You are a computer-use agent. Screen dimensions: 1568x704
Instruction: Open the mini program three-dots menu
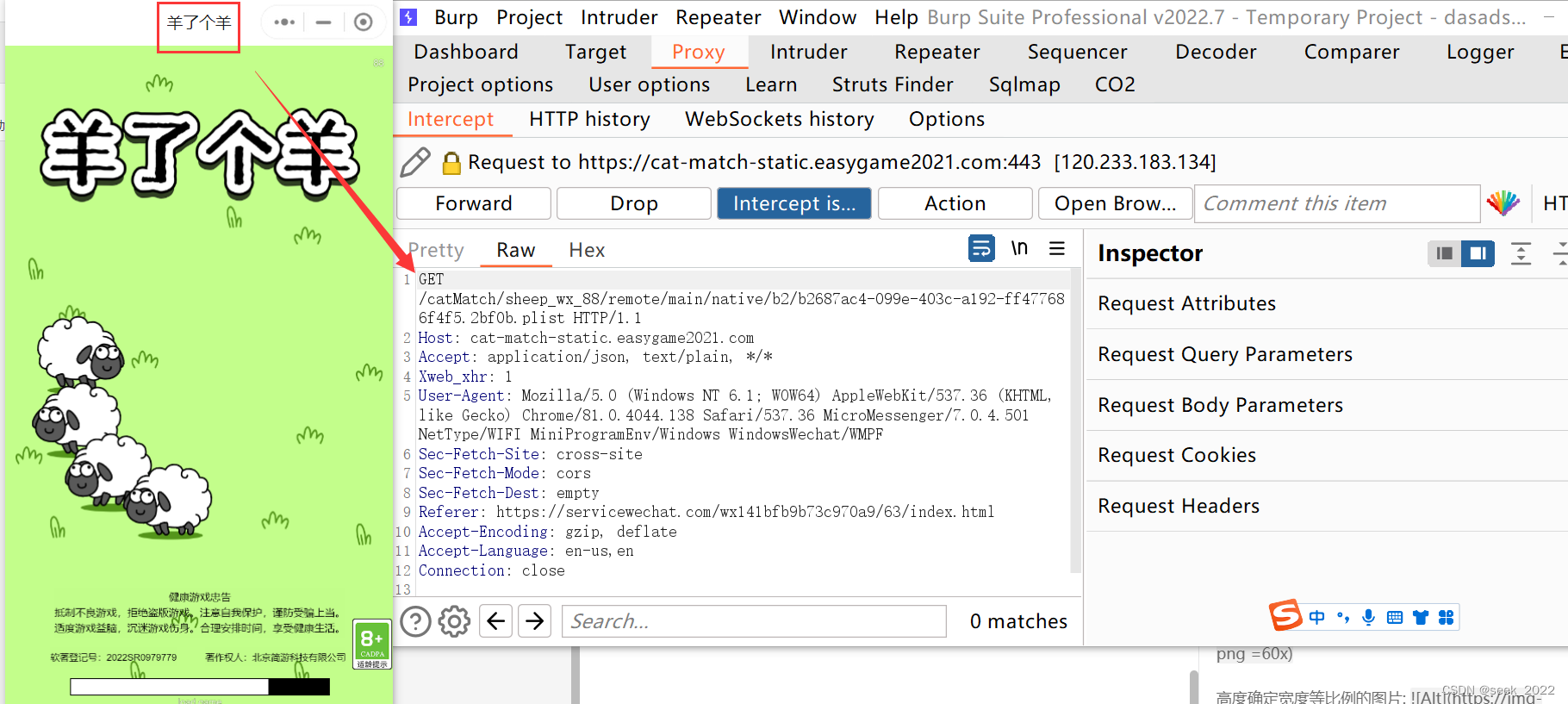click(284, 22)
